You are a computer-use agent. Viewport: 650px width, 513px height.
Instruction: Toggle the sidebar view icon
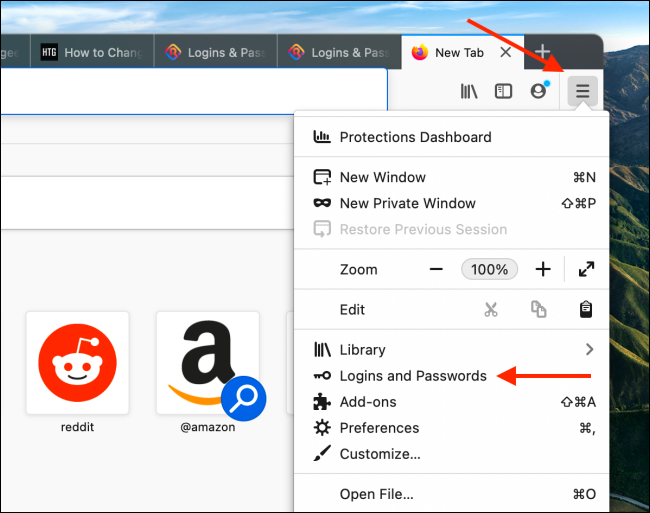coord(503,91)
